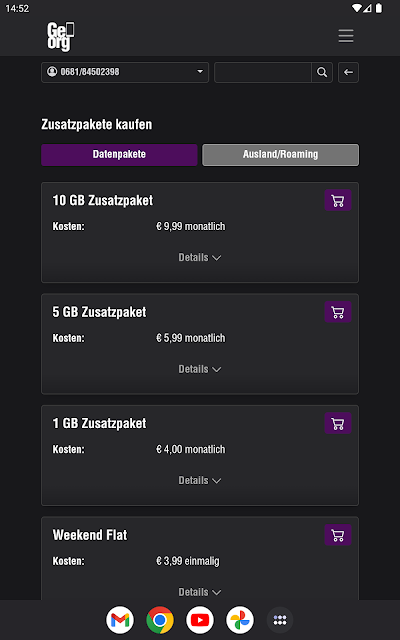
Task: Click the back arrow button
Action: point(348,72)
